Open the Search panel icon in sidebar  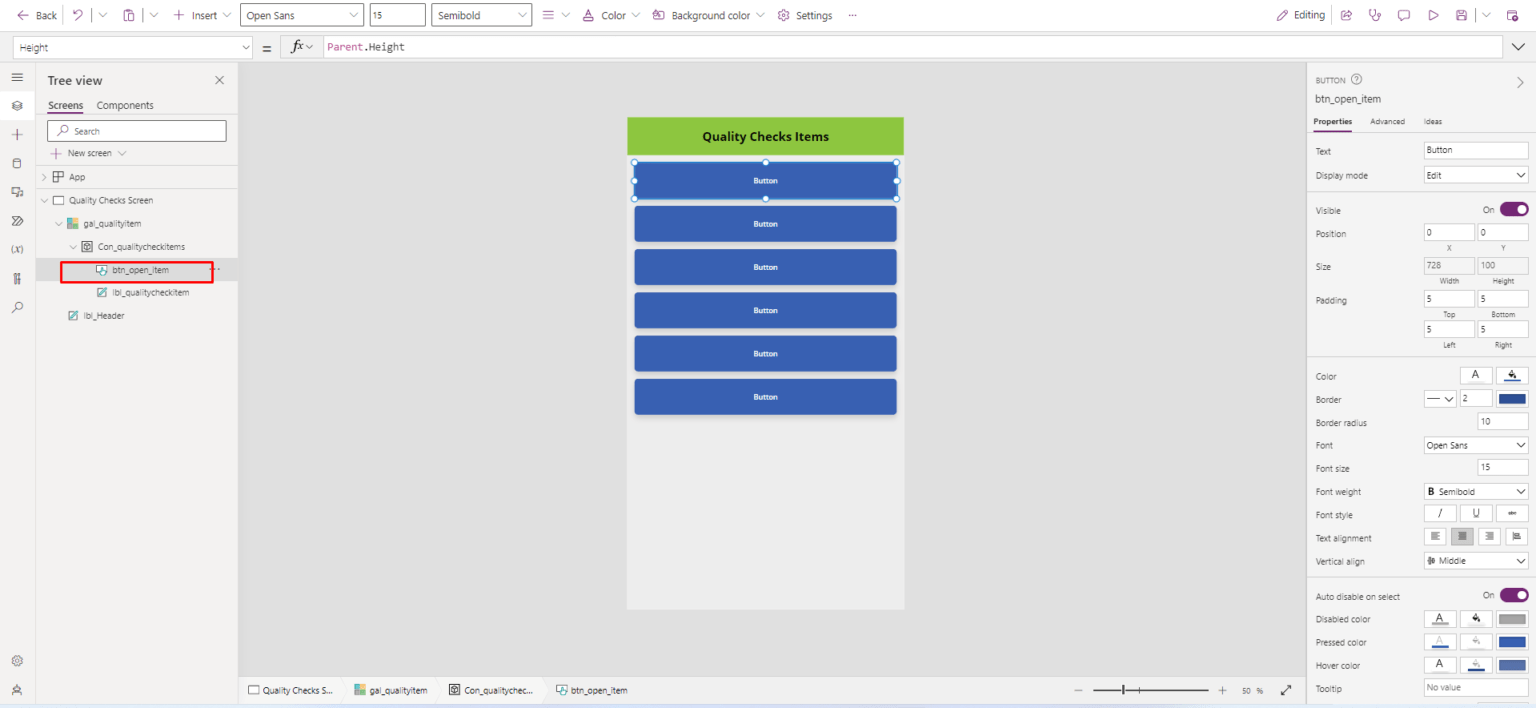17,308
